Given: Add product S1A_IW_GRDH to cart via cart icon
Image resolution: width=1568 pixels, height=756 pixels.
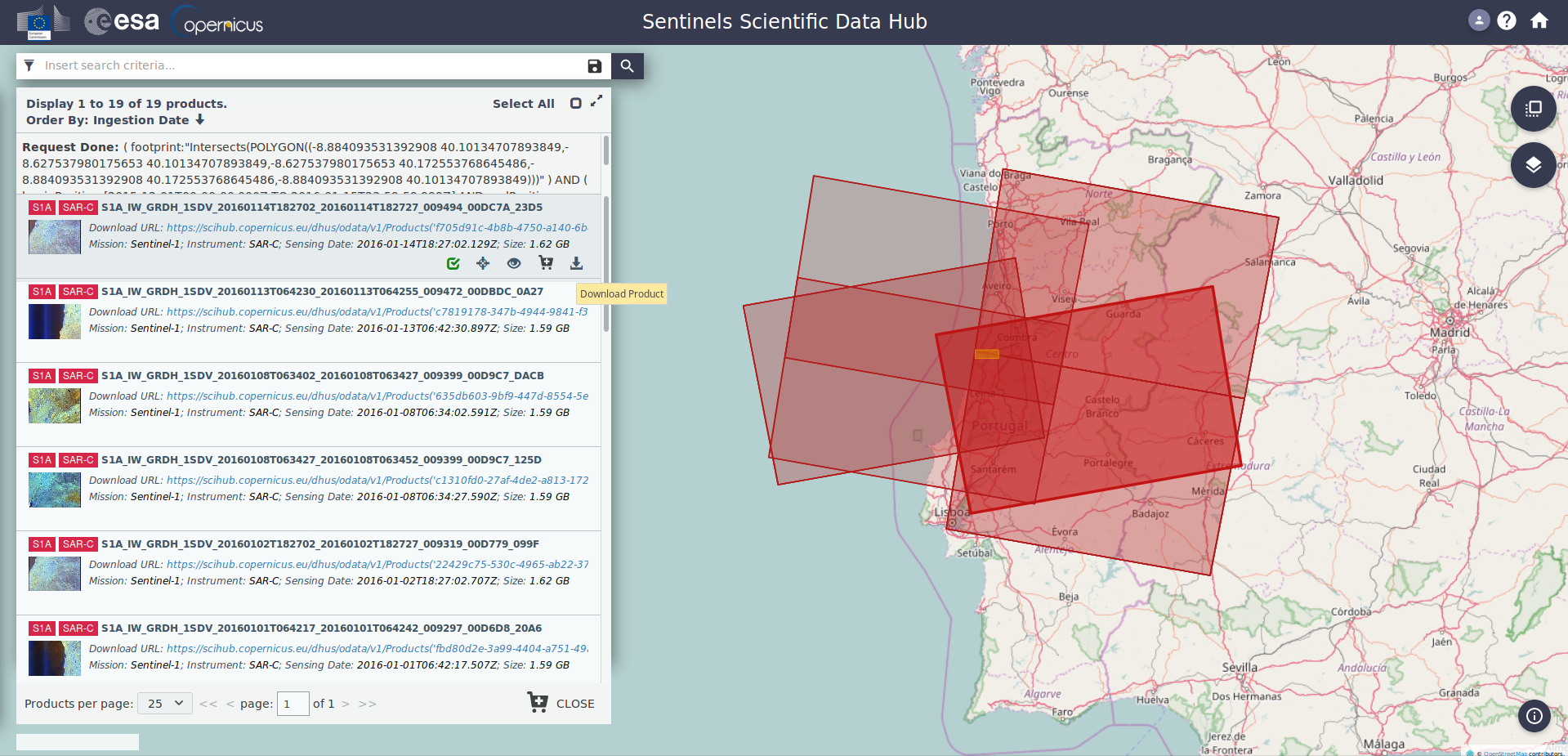Looking at the screenshot, I should [545, 263].
